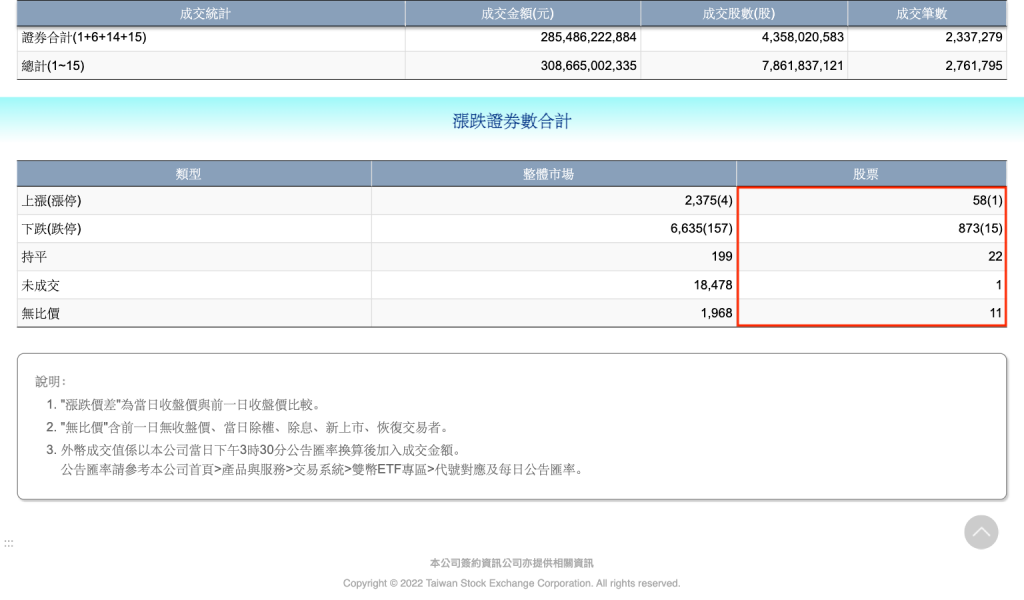Select the value 285,486,222,884
Viewport: 1024px width, 600px height.
click(588, 37)
